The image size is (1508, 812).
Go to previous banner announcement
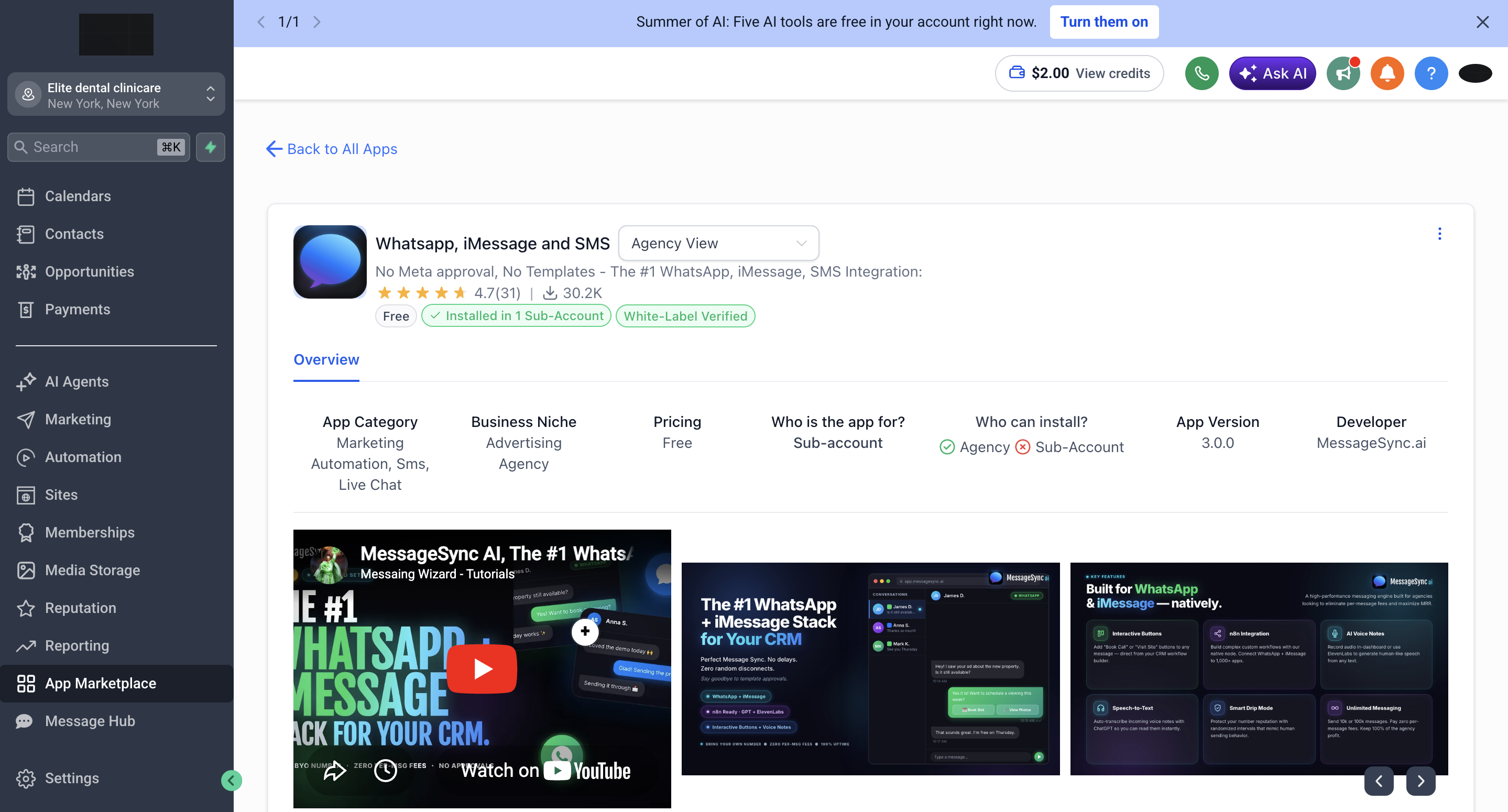[x=261, y=22]
